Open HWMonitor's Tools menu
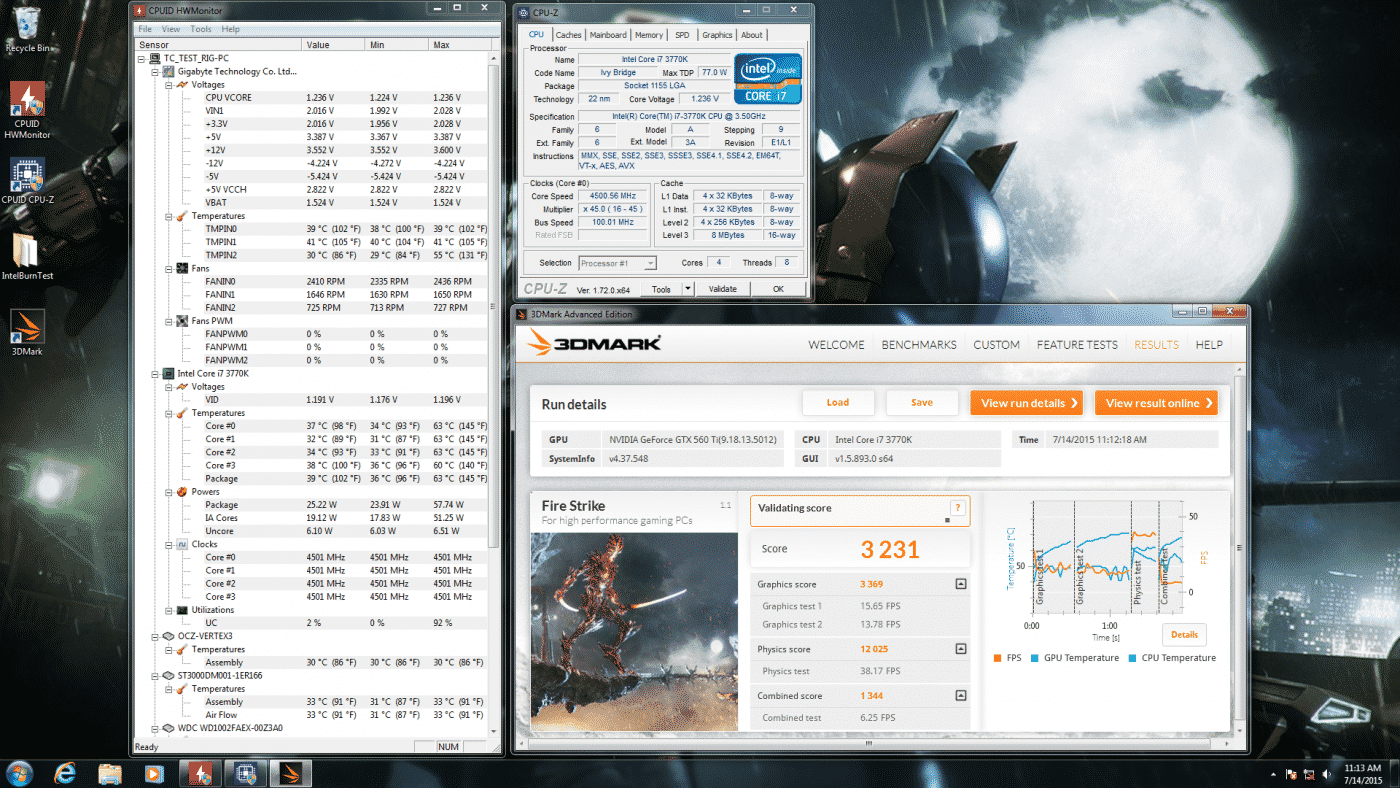Viewport: 1400px width, 788px height. pos(201,29)
